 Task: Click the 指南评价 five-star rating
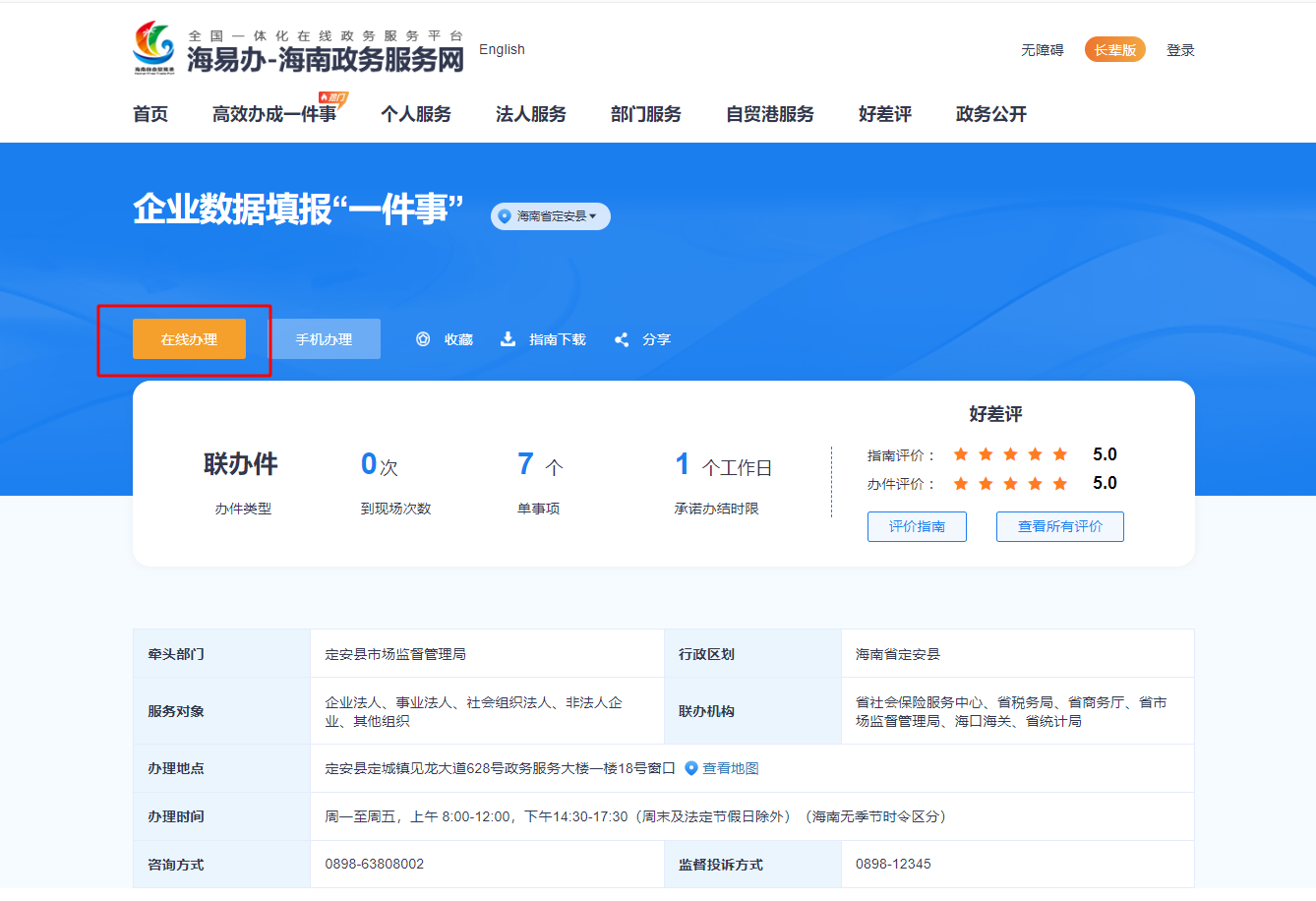[1010, 454]
